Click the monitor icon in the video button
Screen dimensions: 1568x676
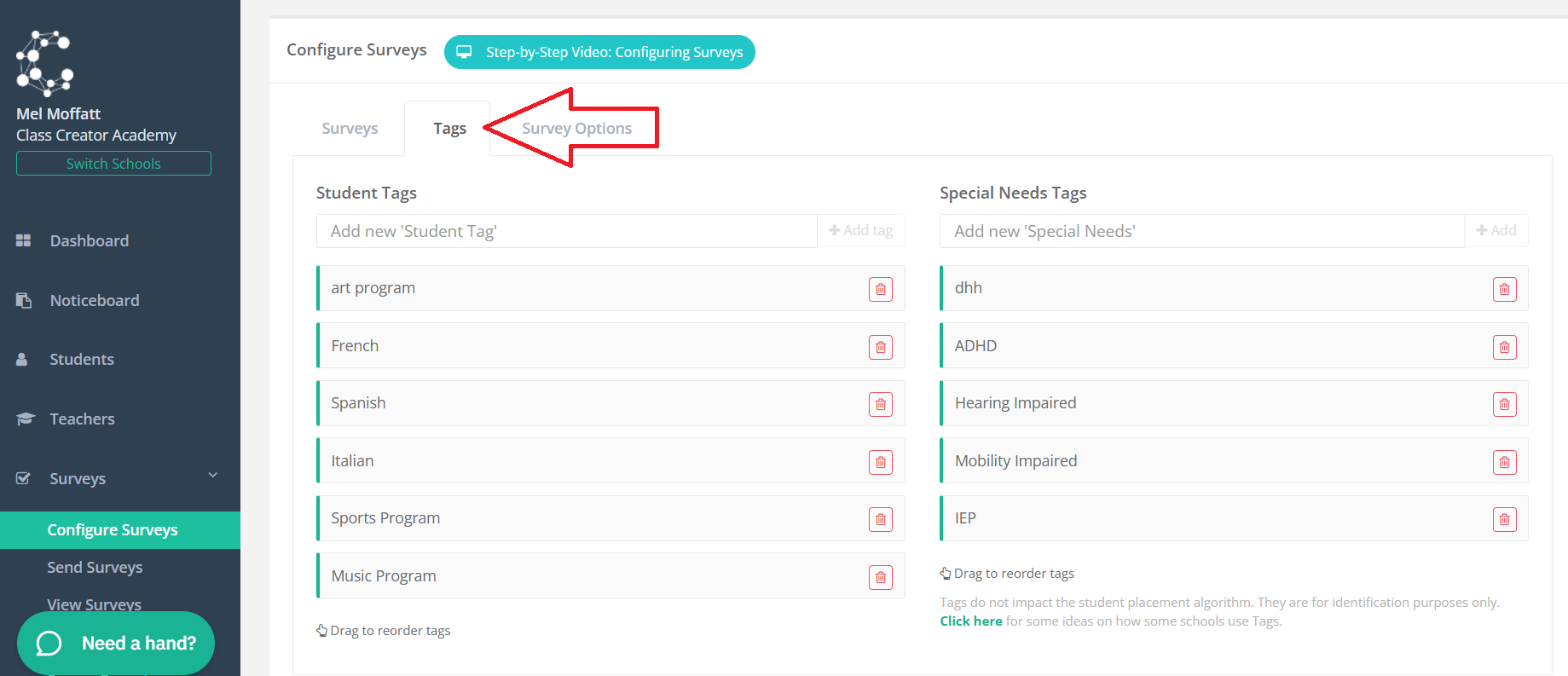(x=464, y=52)
